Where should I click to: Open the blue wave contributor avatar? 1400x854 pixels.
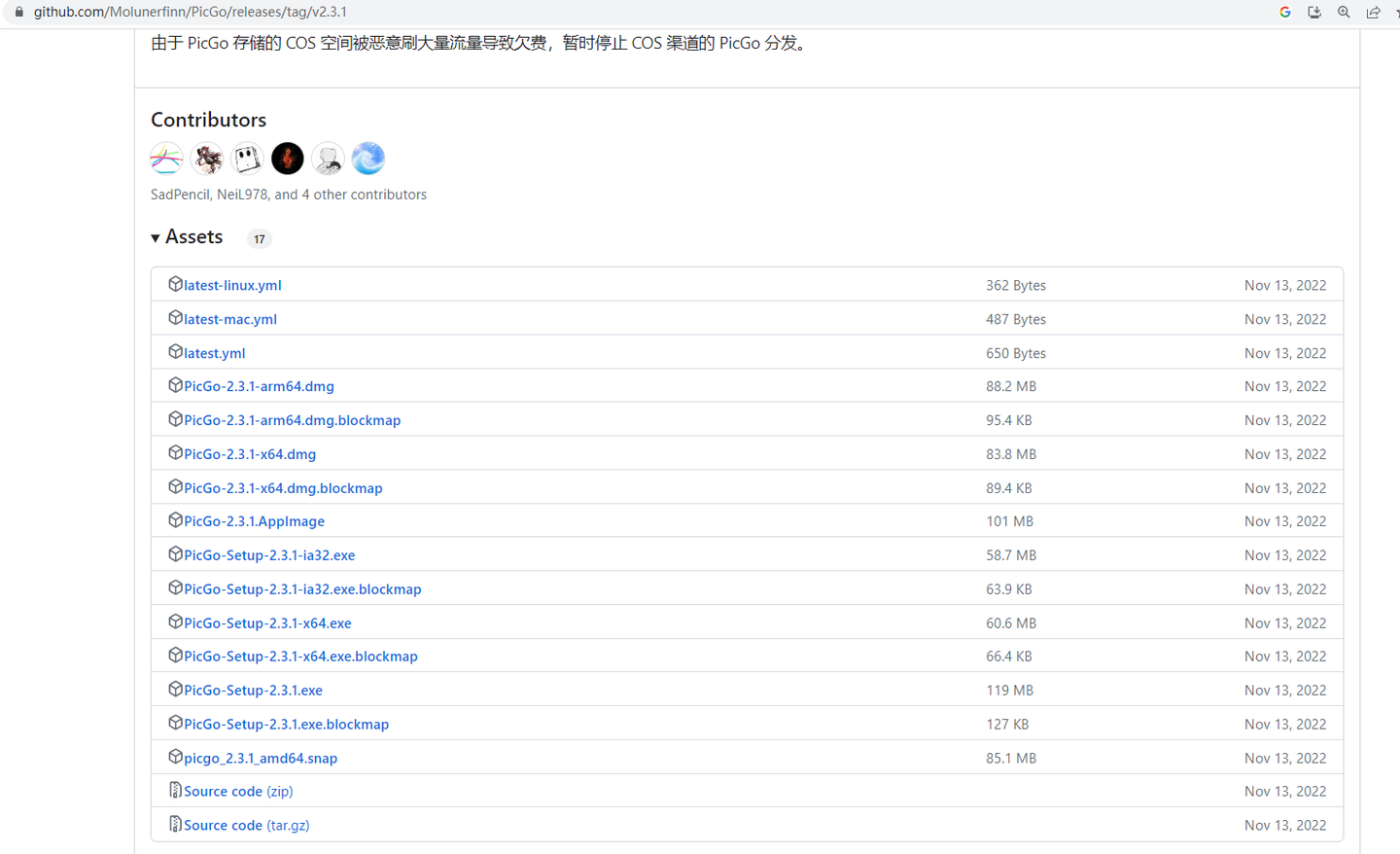[x=367, y=158]
